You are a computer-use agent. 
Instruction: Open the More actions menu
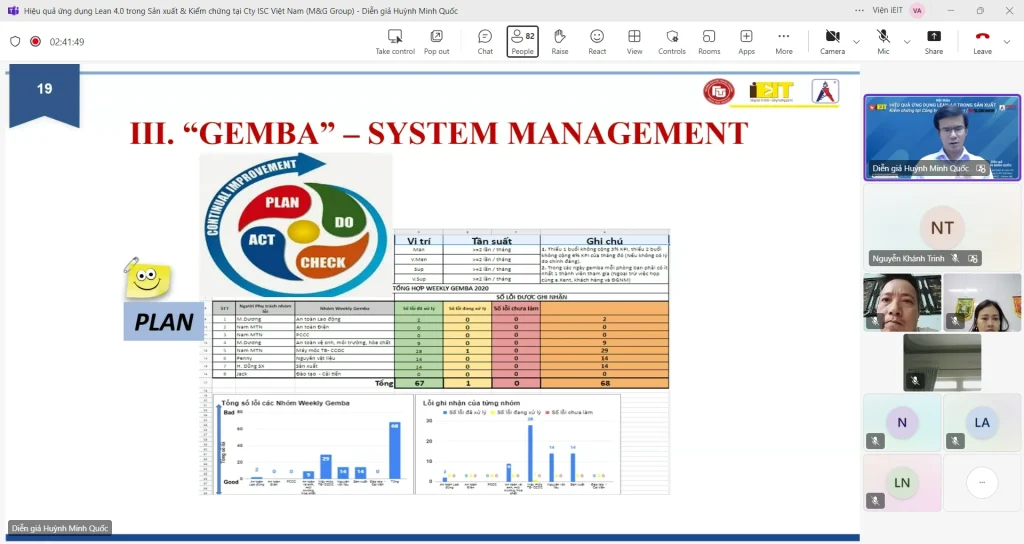click(x=783, y=41)
